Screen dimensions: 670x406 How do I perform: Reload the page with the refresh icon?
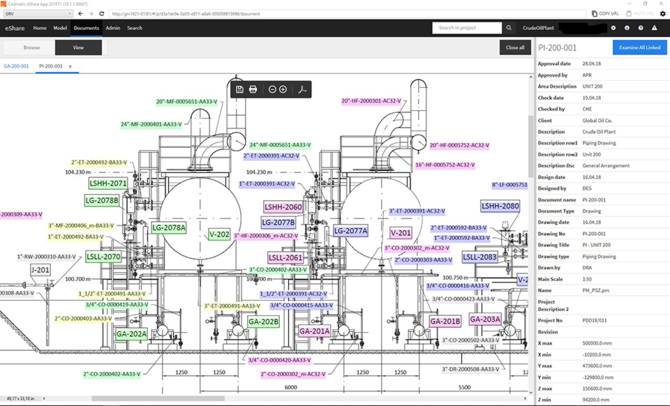pos(102,14)
